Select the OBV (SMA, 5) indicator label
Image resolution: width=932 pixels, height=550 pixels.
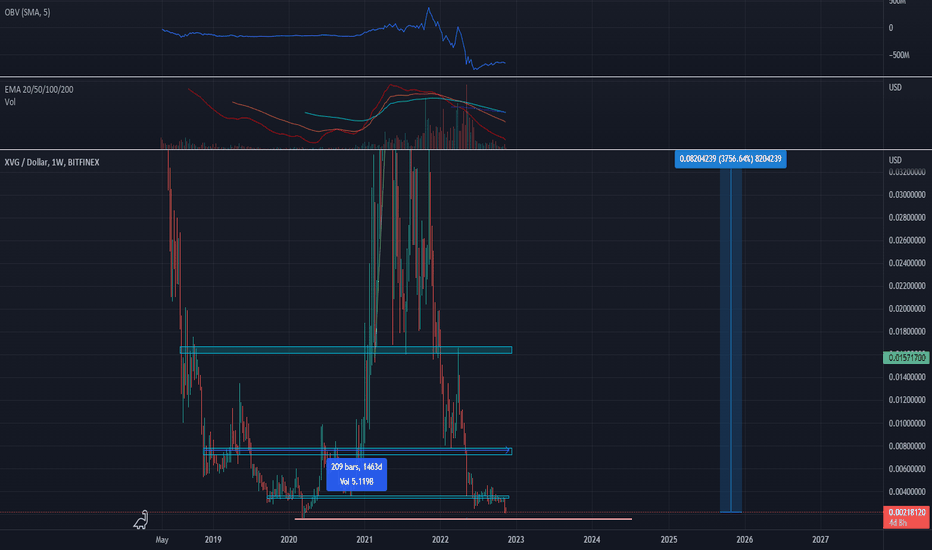(27, 12)
